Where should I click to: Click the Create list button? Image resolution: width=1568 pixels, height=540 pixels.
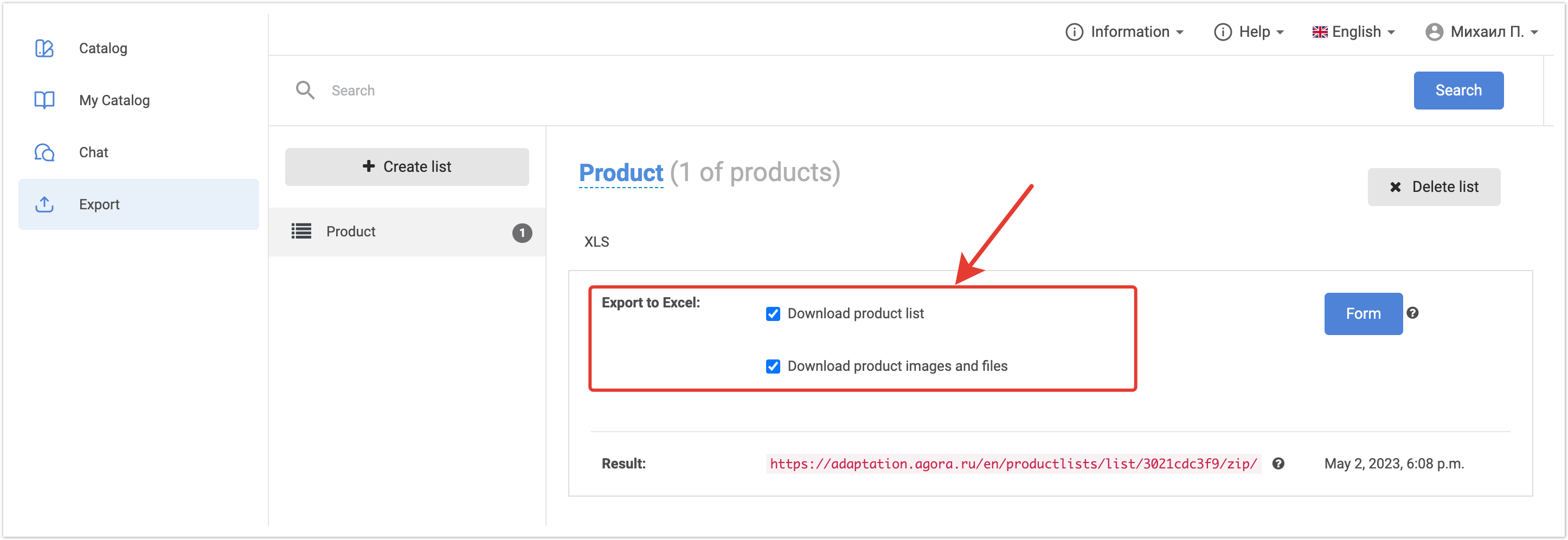(x=407, y=167)
